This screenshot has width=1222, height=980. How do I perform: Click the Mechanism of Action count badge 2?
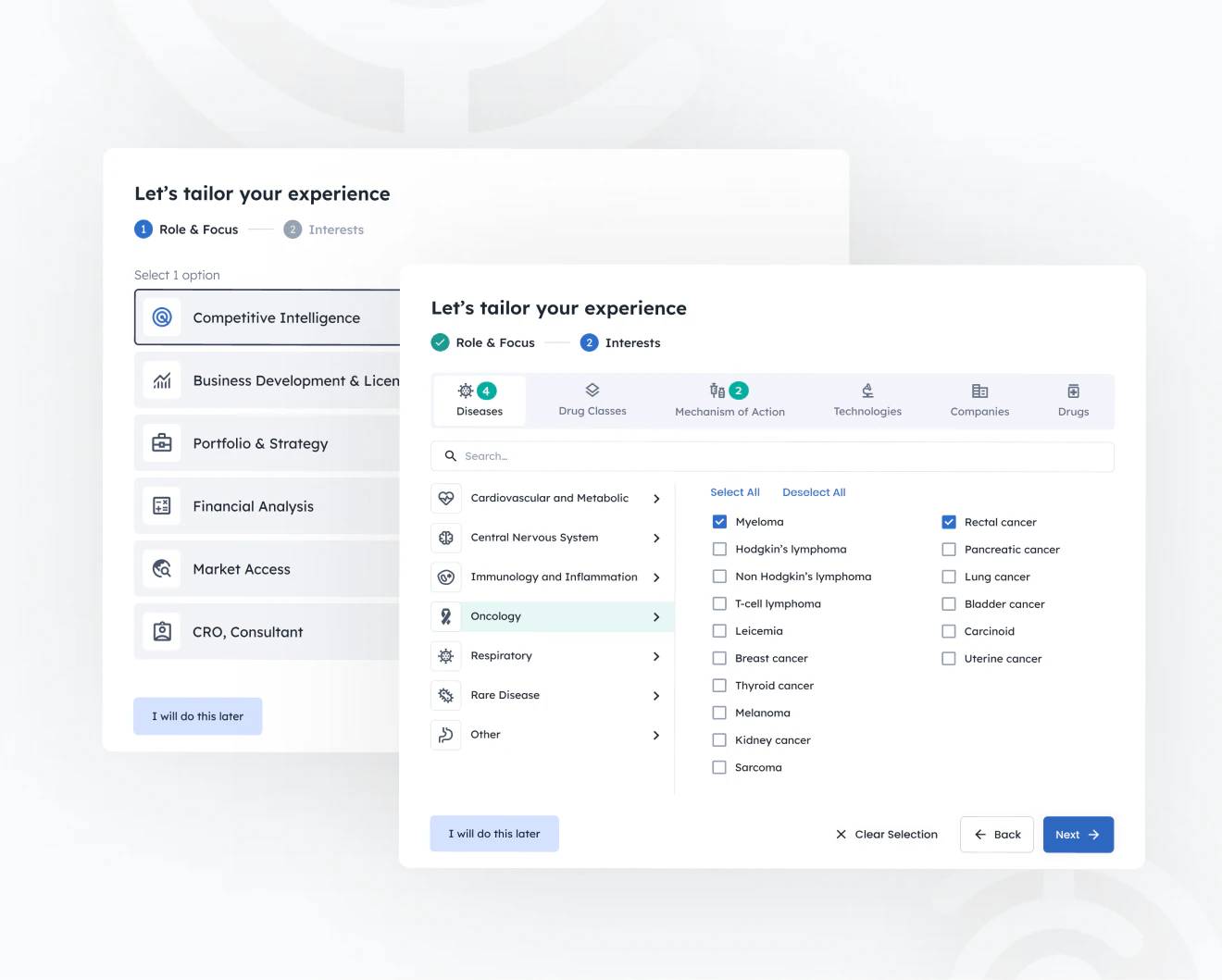pyautogui.click(x=739, y=391)
